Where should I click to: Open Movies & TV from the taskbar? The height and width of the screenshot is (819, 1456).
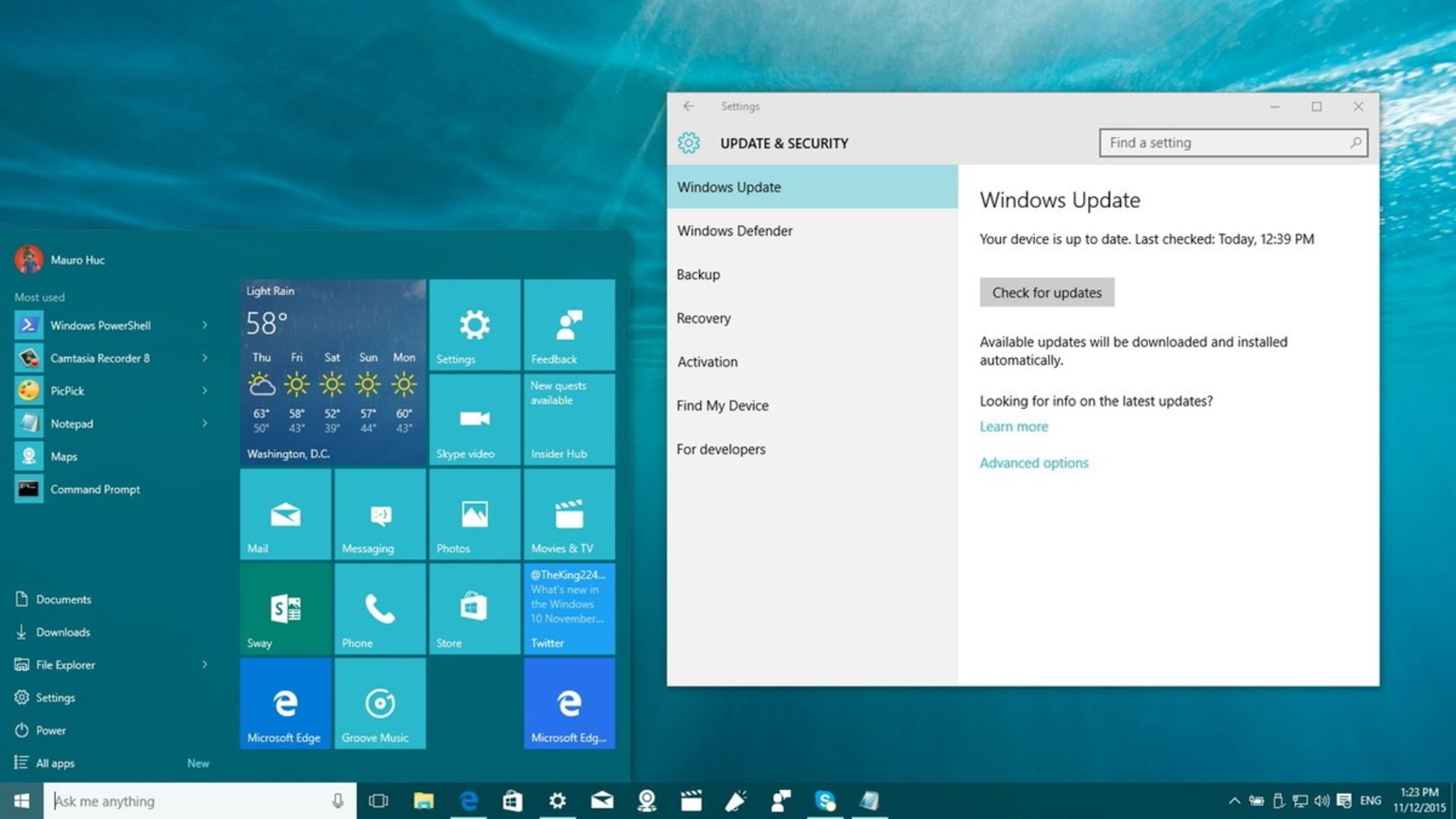(691, 801)
